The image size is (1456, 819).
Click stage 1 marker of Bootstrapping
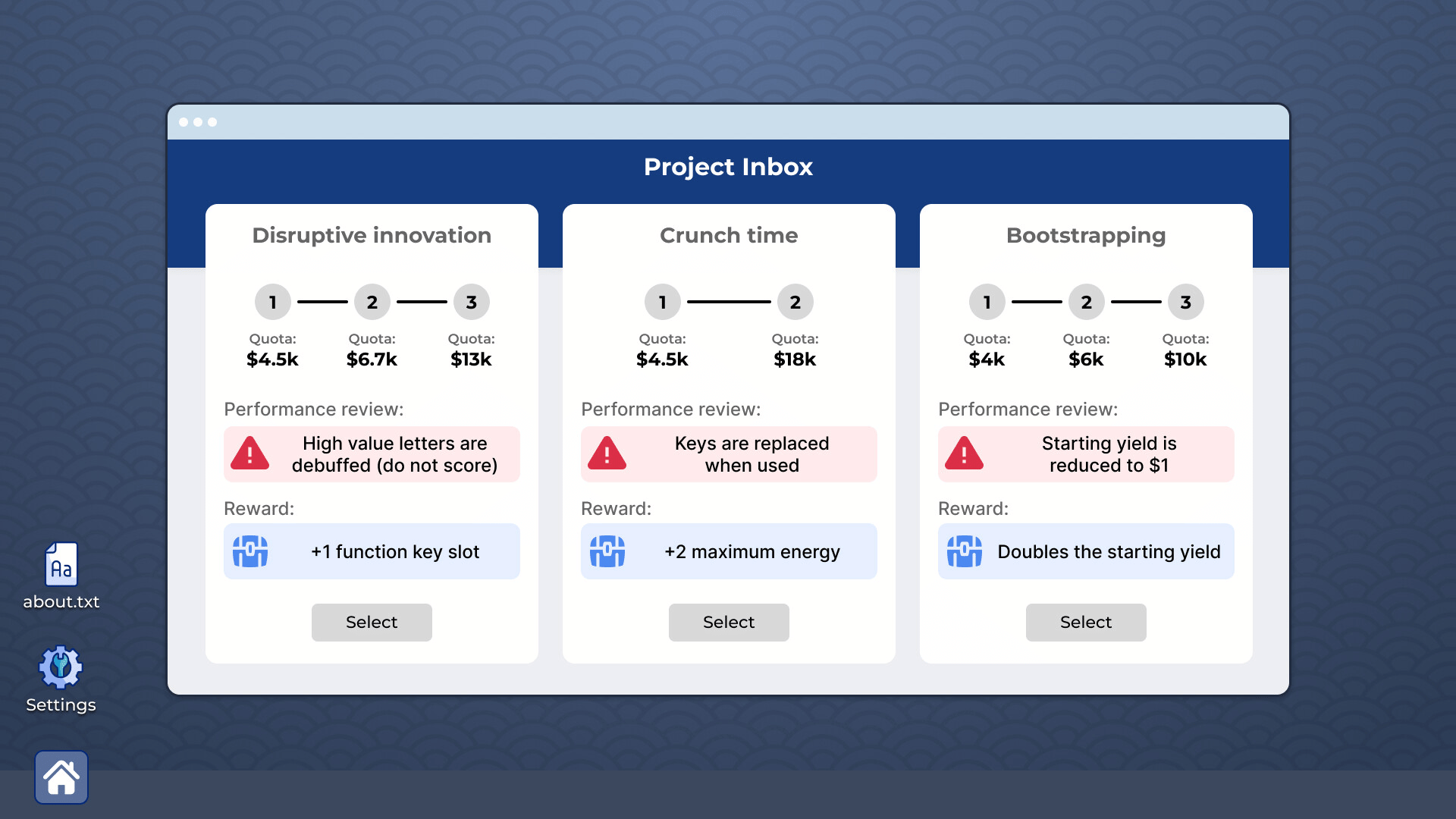pos(987,302)
